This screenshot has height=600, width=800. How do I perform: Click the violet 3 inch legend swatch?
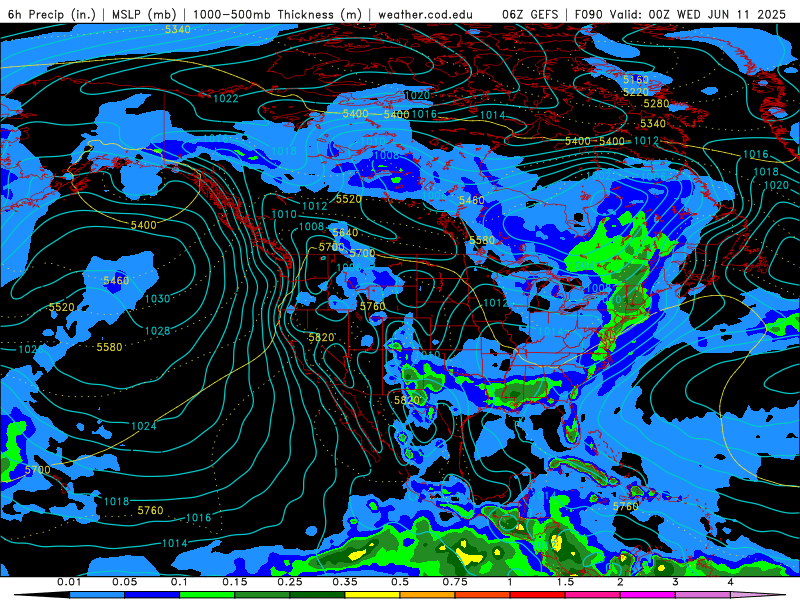703,595
